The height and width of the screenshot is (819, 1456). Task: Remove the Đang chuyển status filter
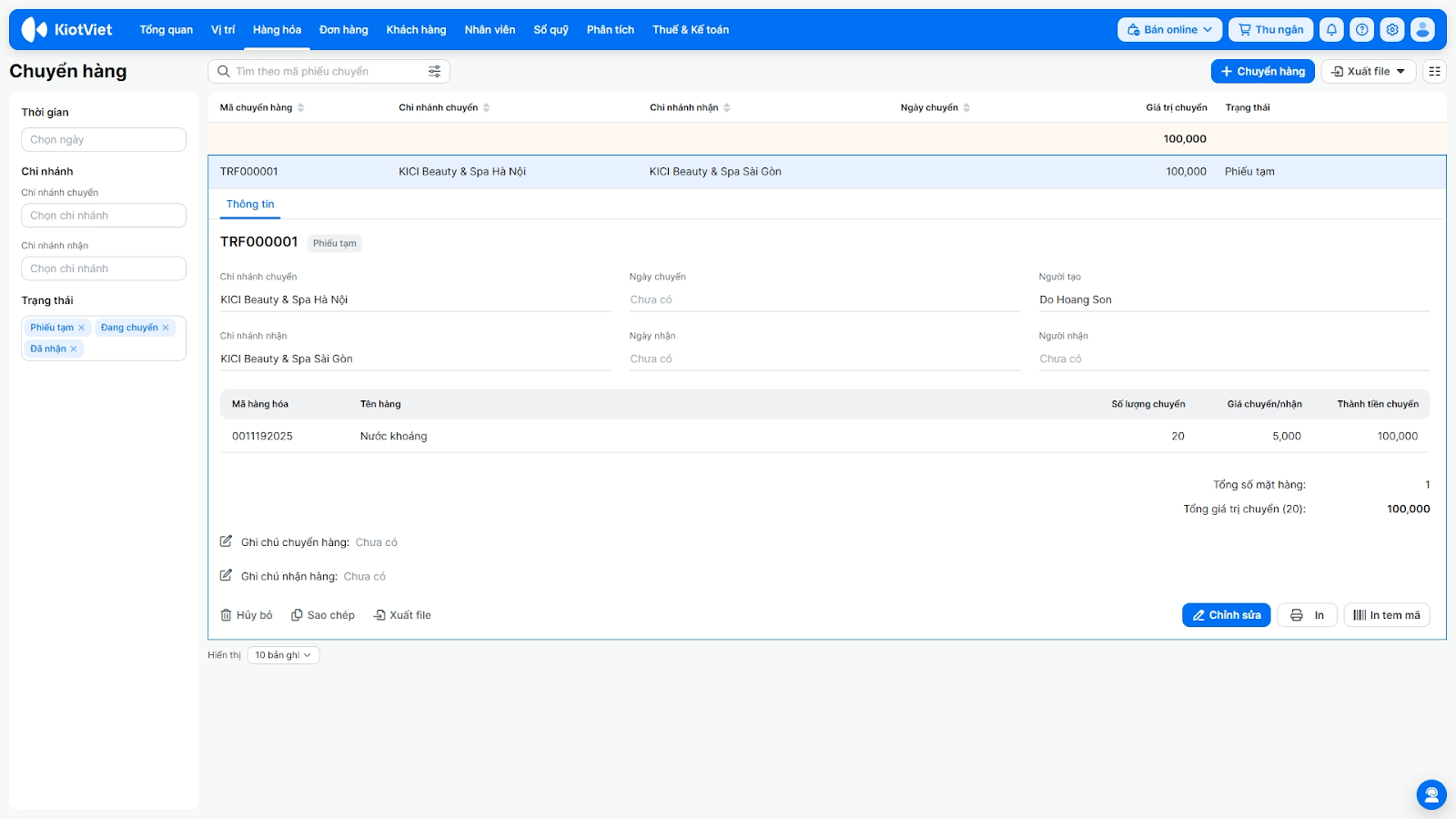pos(166,328)
